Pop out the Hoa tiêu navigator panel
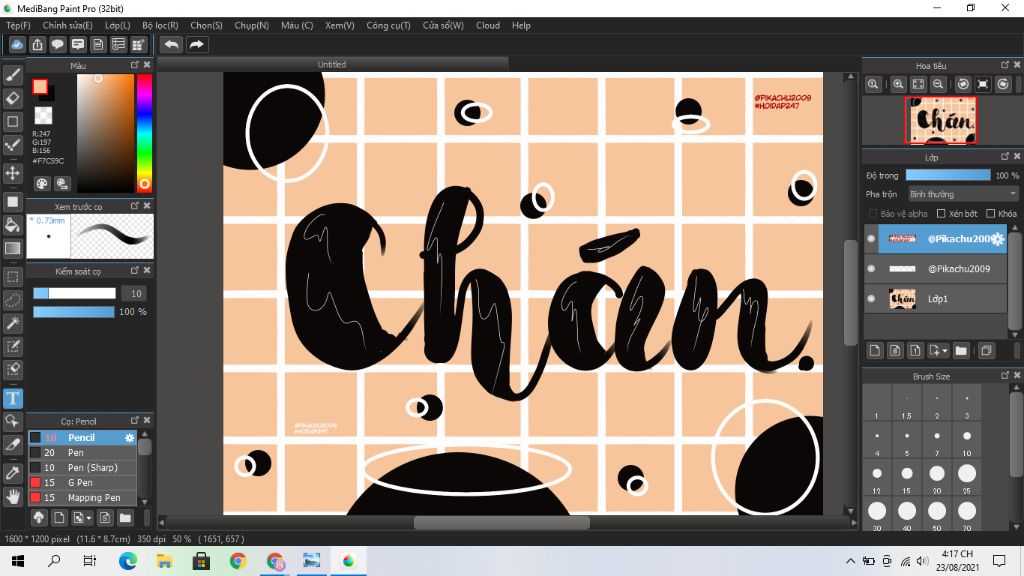 [1005, 65]
